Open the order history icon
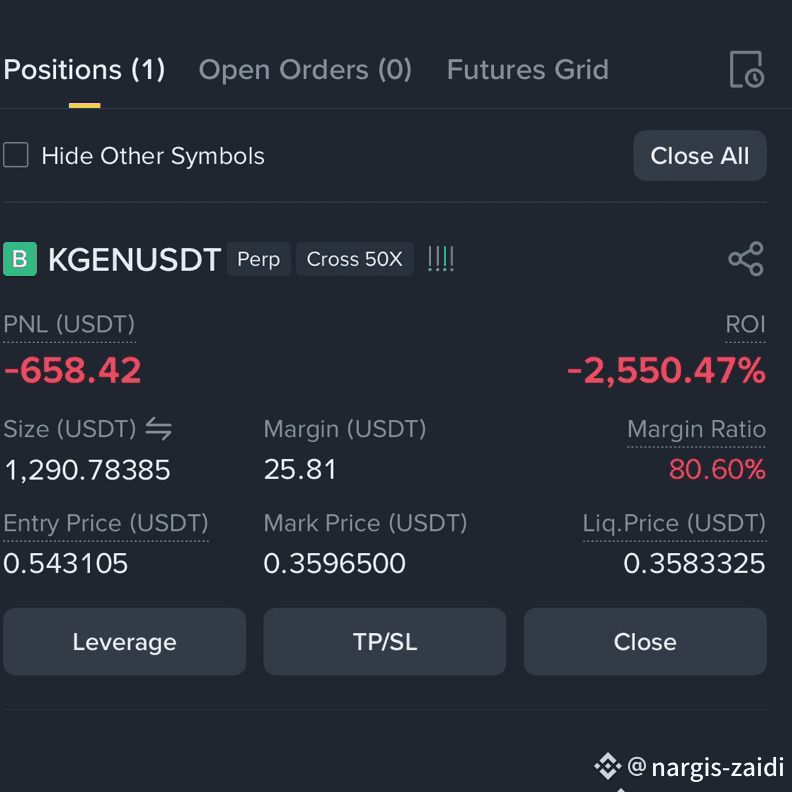The width and height of the screenshot is (792, 792). click(747, 69)
